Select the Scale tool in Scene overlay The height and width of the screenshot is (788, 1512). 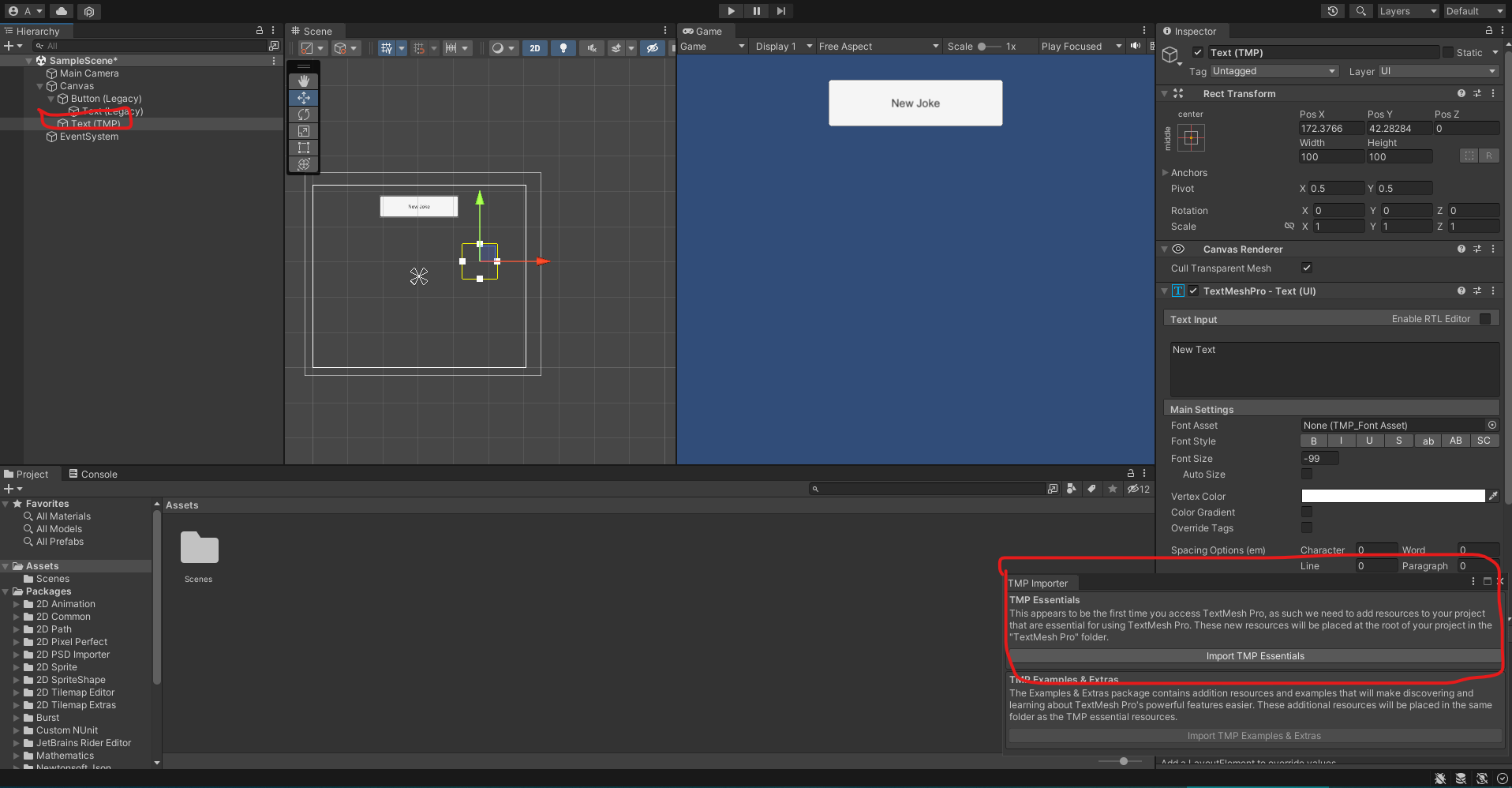[x=304, y=131]
